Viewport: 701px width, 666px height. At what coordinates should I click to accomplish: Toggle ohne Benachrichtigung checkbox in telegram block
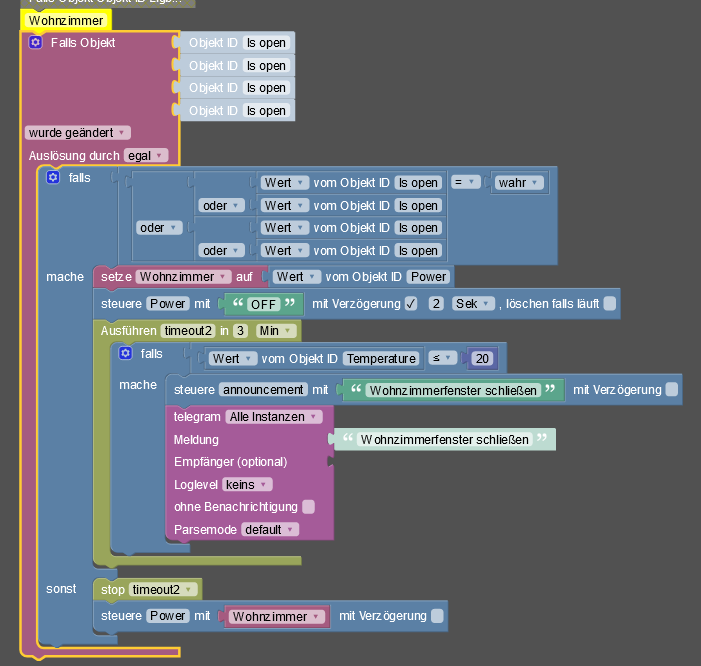(x=308, y=507)
